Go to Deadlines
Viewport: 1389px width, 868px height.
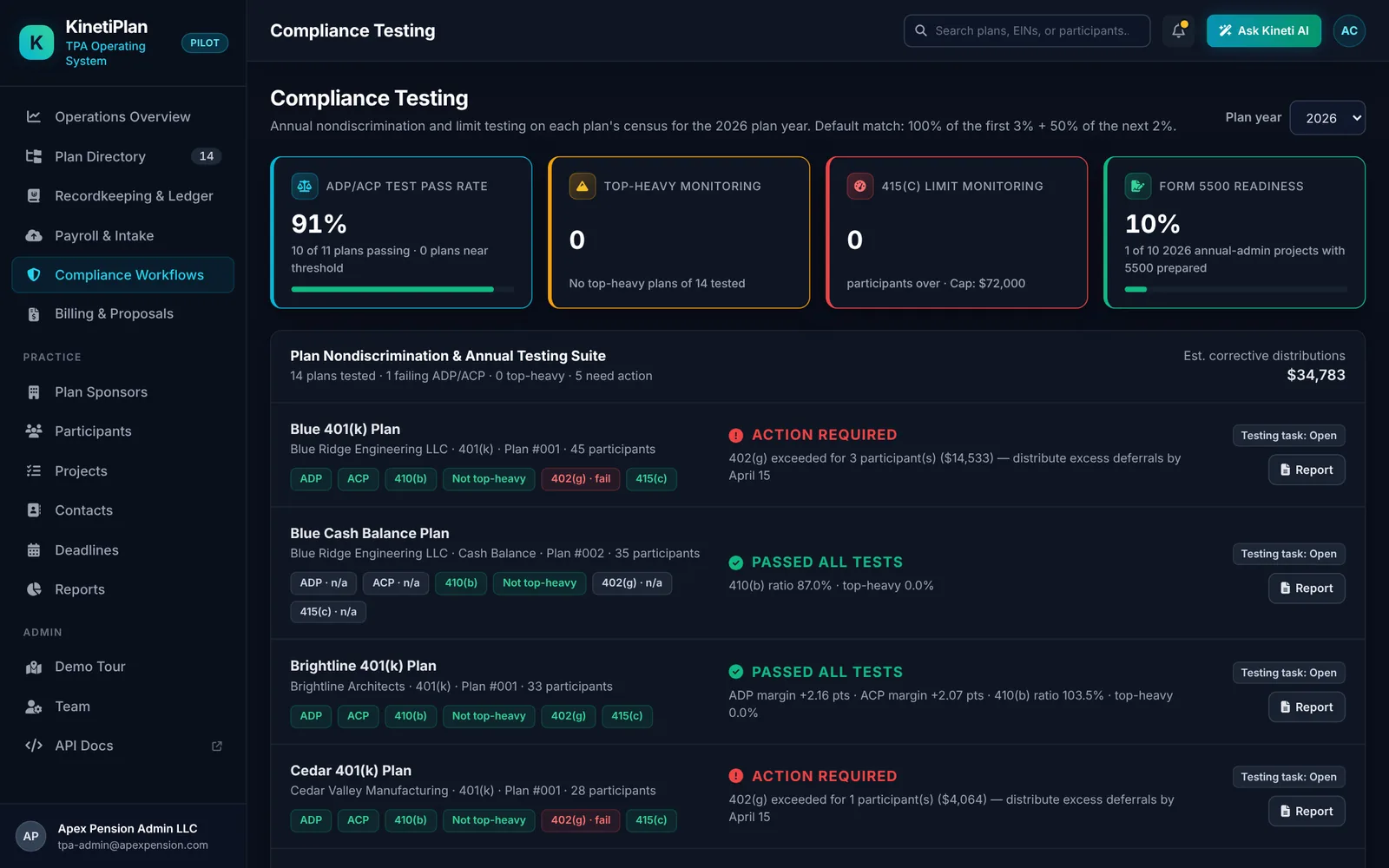pyautogui.click(x=123, y=550)
